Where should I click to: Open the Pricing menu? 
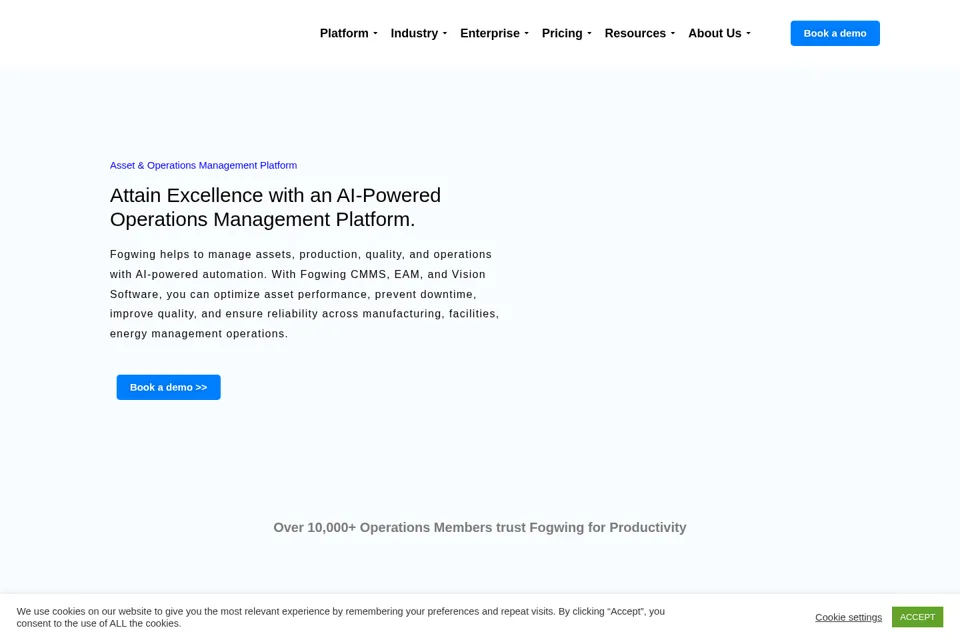click(x=566, y=33)
